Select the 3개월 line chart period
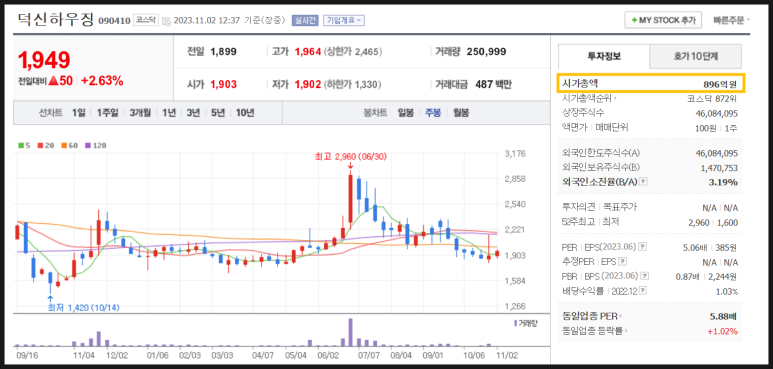Viewport: 773px width, 369px height. (141, 113)
